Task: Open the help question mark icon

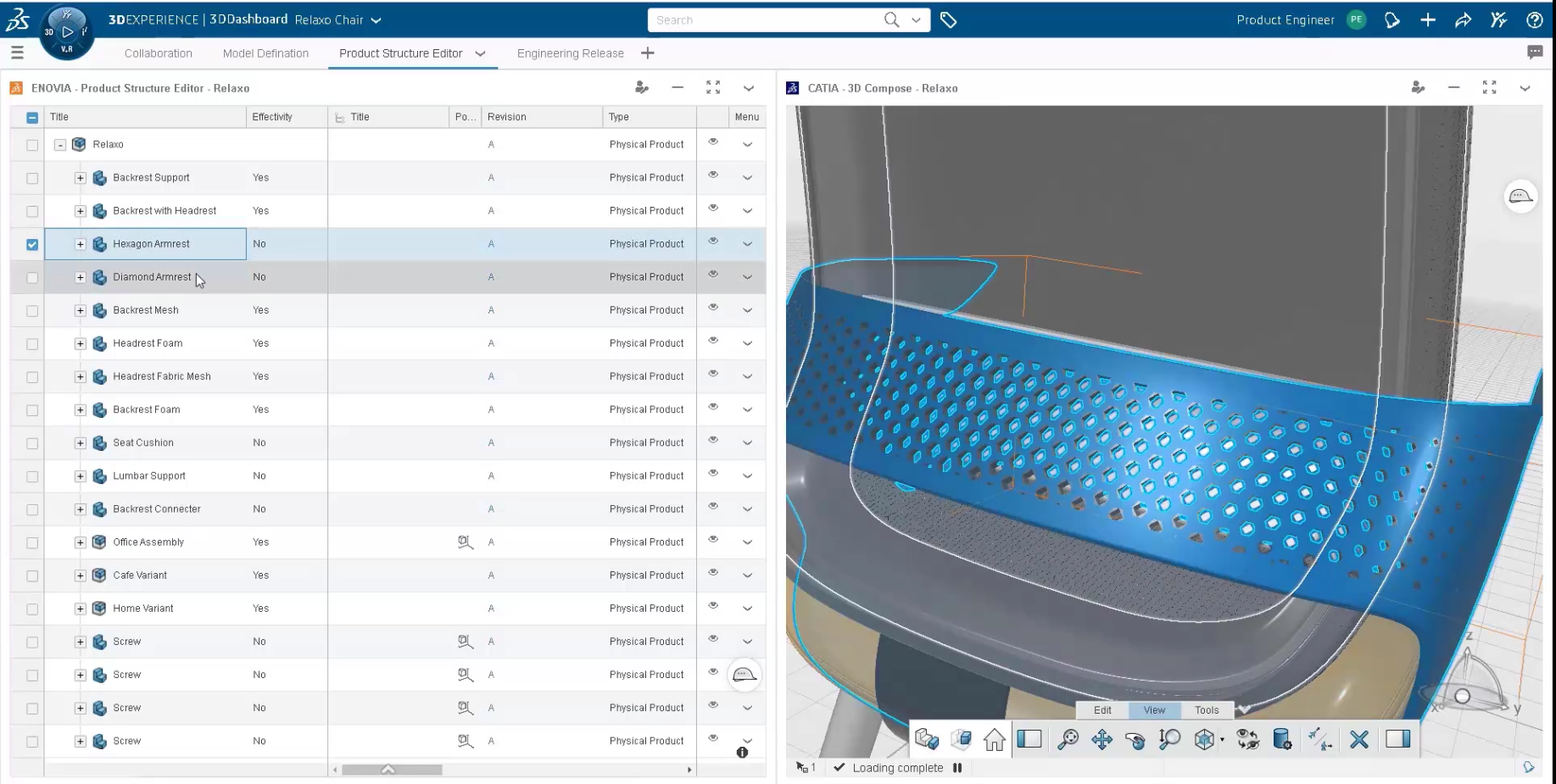Action: [x=1534, y=20]
